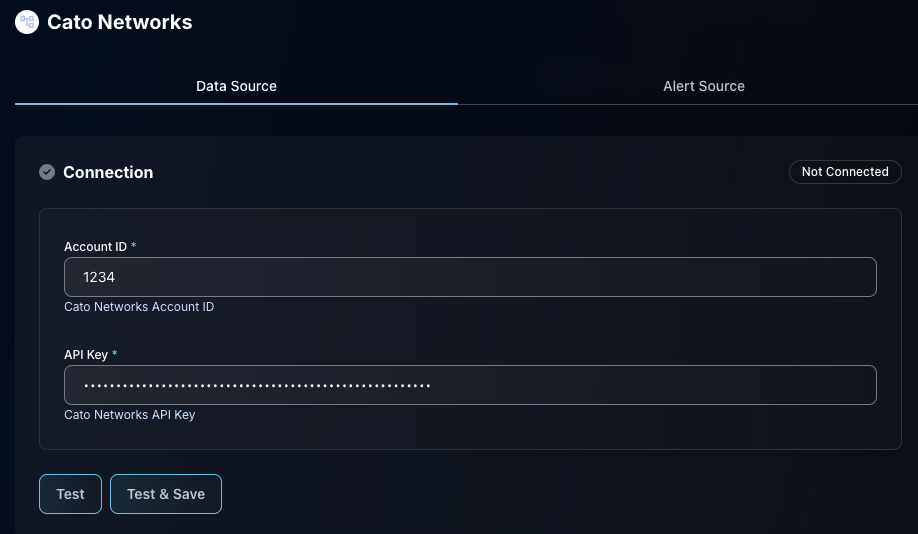Click the Cato Networks logo icon
This screenshot has height=534, width=918.
(x=27, y=21)
